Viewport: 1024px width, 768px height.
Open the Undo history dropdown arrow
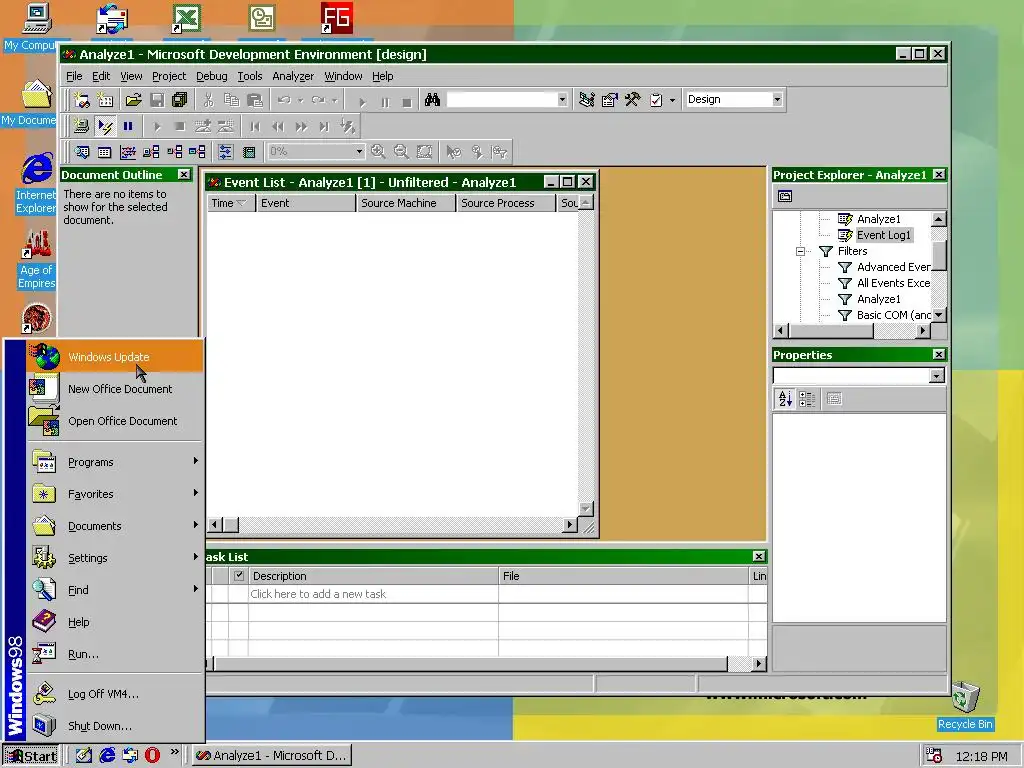point(300,100)
